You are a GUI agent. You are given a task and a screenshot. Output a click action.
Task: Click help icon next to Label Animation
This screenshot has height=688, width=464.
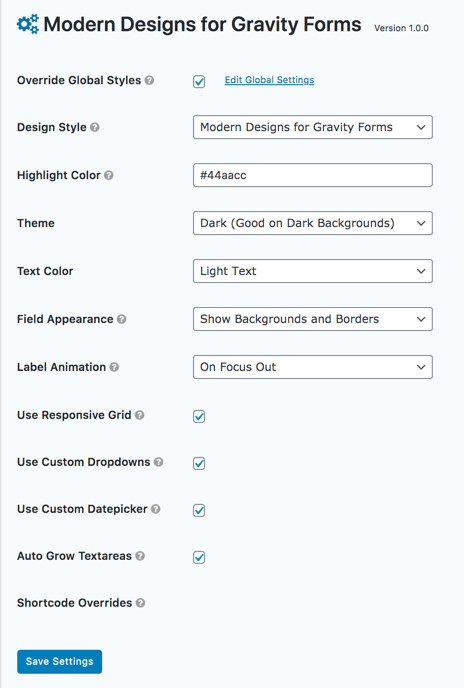(x=114, y=367)
